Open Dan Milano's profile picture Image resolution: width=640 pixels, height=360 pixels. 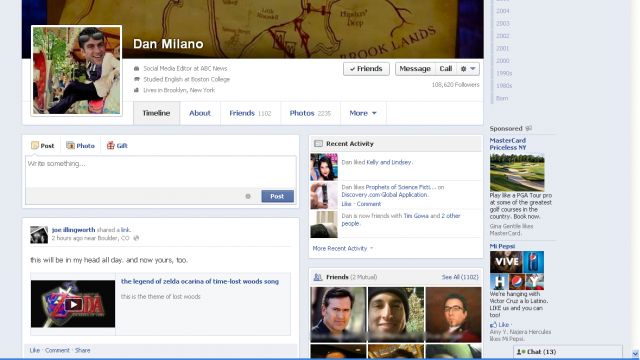pos(77,71)
